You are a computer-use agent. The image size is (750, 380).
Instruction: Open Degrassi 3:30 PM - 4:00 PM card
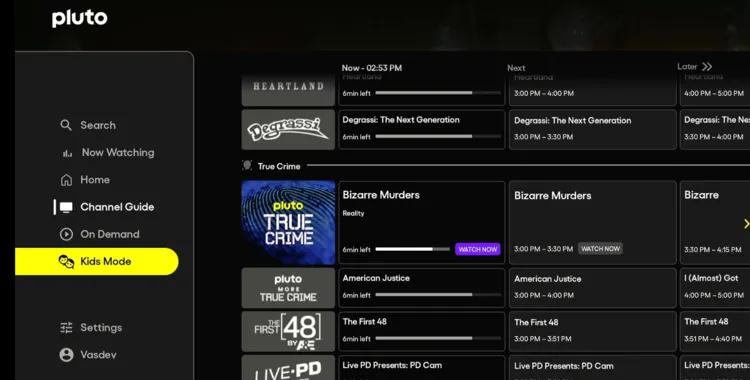tap(715, 129)
